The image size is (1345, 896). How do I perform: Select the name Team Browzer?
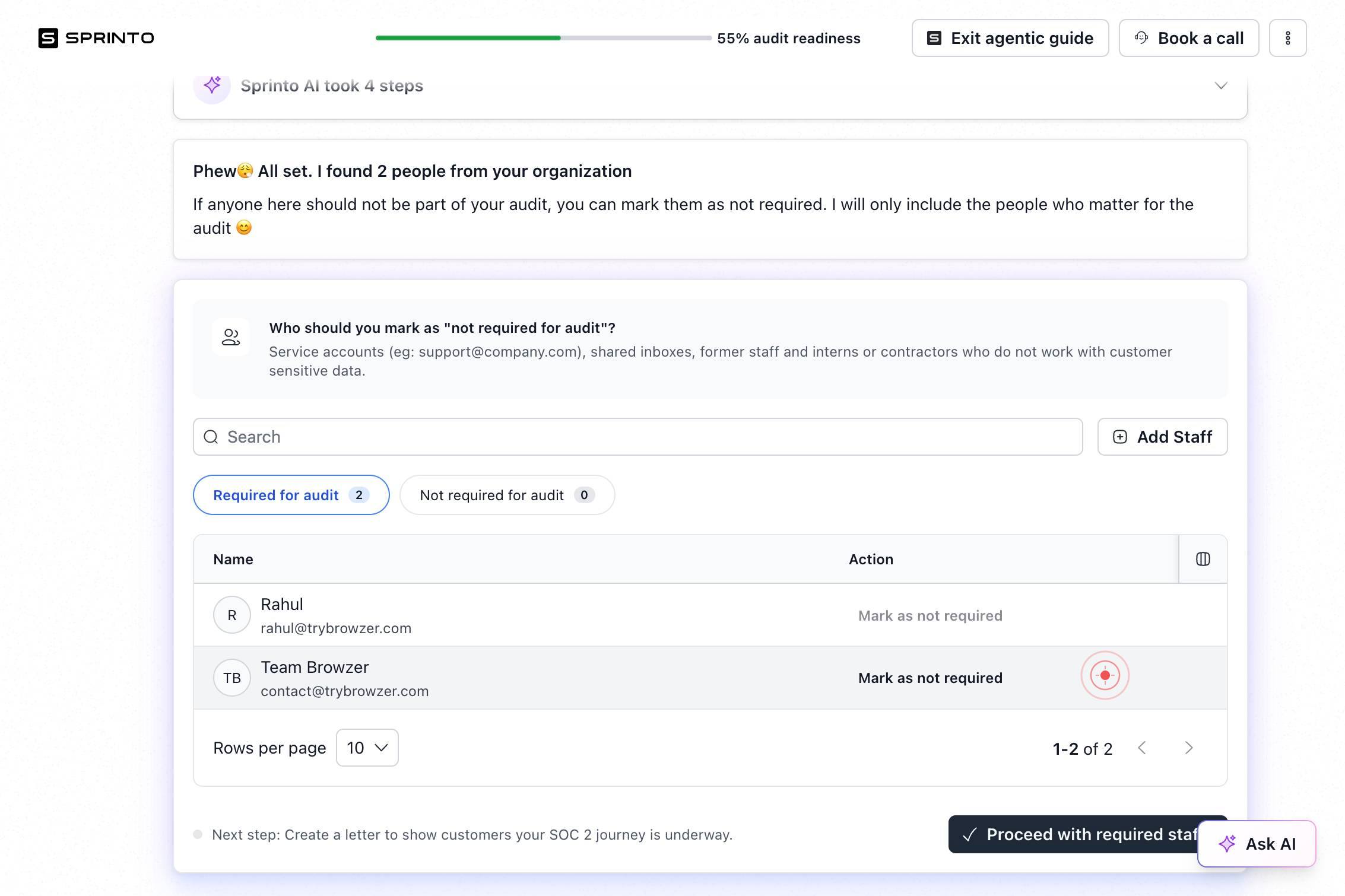[x=315, y=667]
